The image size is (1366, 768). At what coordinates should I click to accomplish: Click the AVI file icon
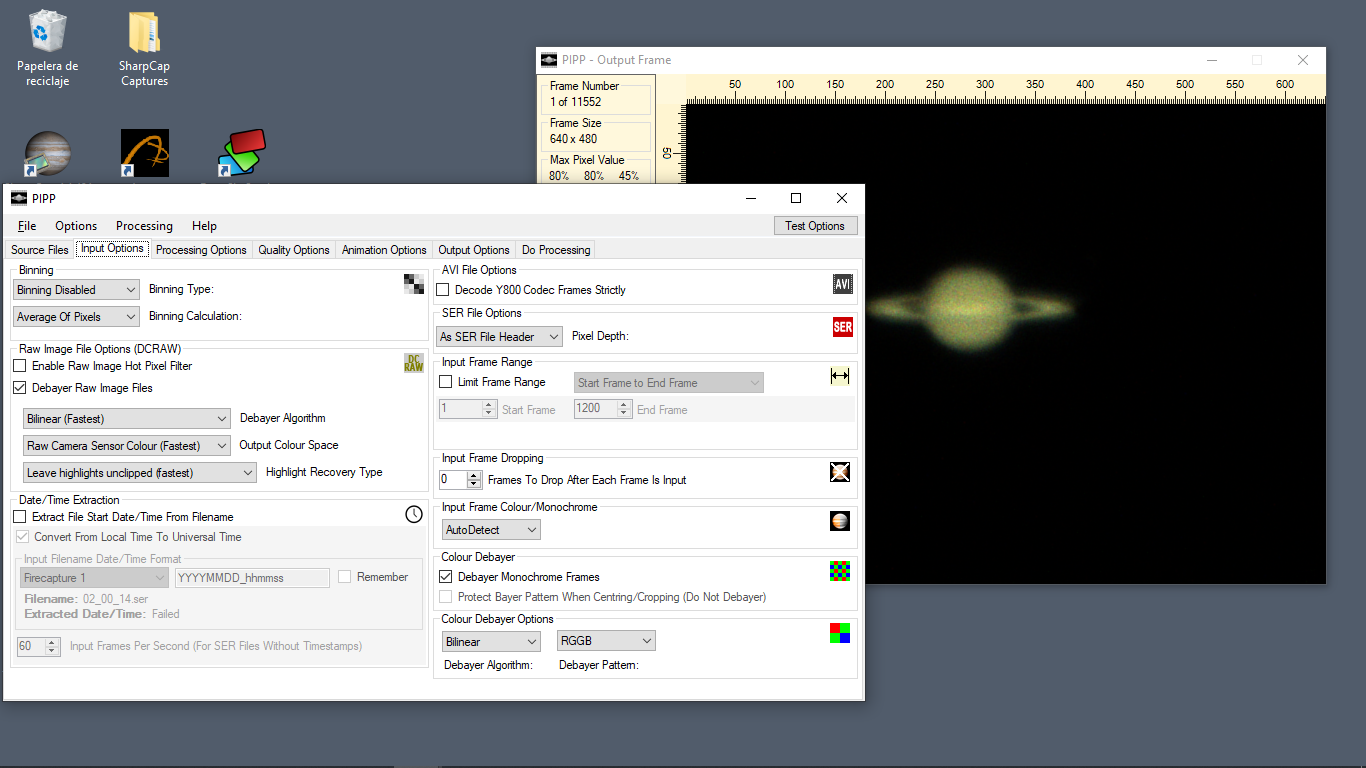tap(843, 285)
